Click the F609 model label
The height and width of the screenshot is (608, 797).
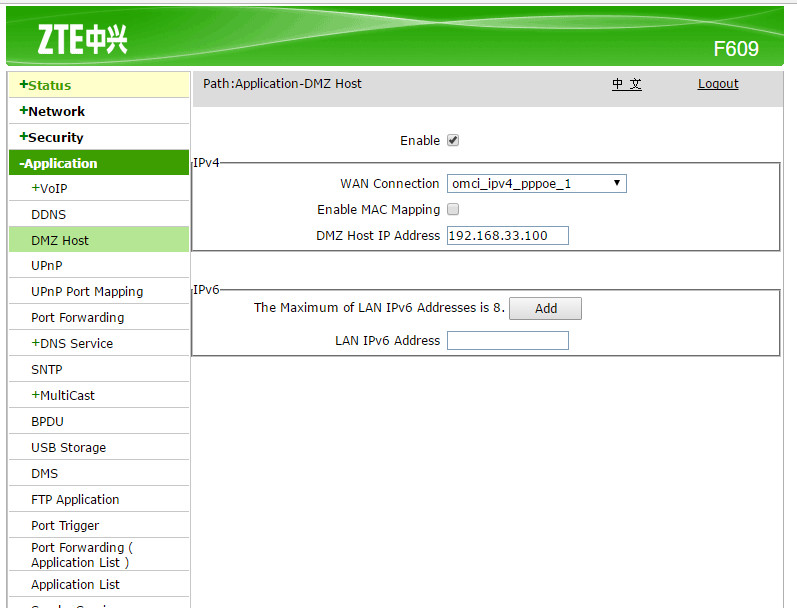(736, 49)
